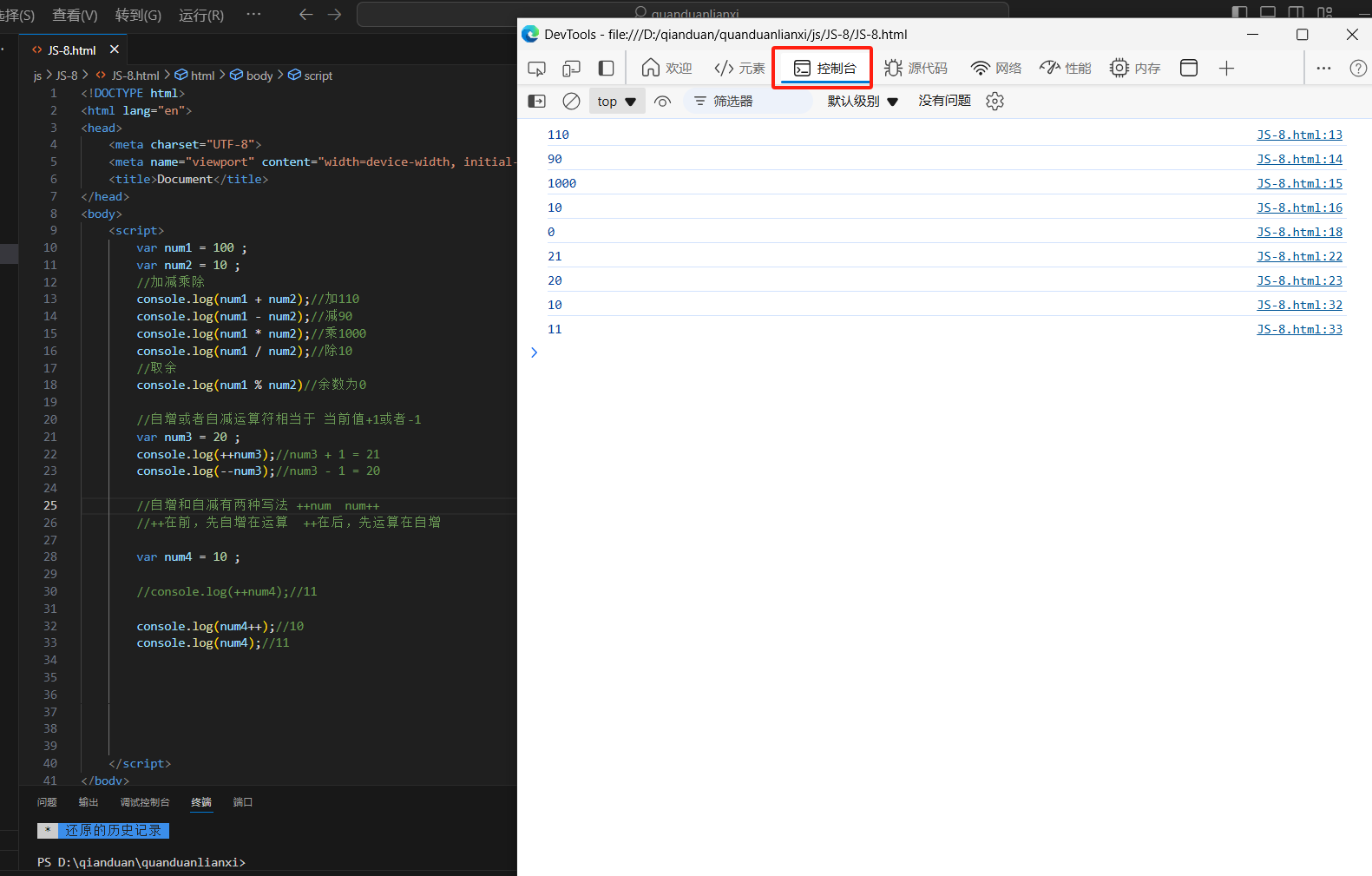The height and width of the screenshot is (876, 1372).
Task: Click the Application panel icon in DevTools
Action: [1189, 69]
